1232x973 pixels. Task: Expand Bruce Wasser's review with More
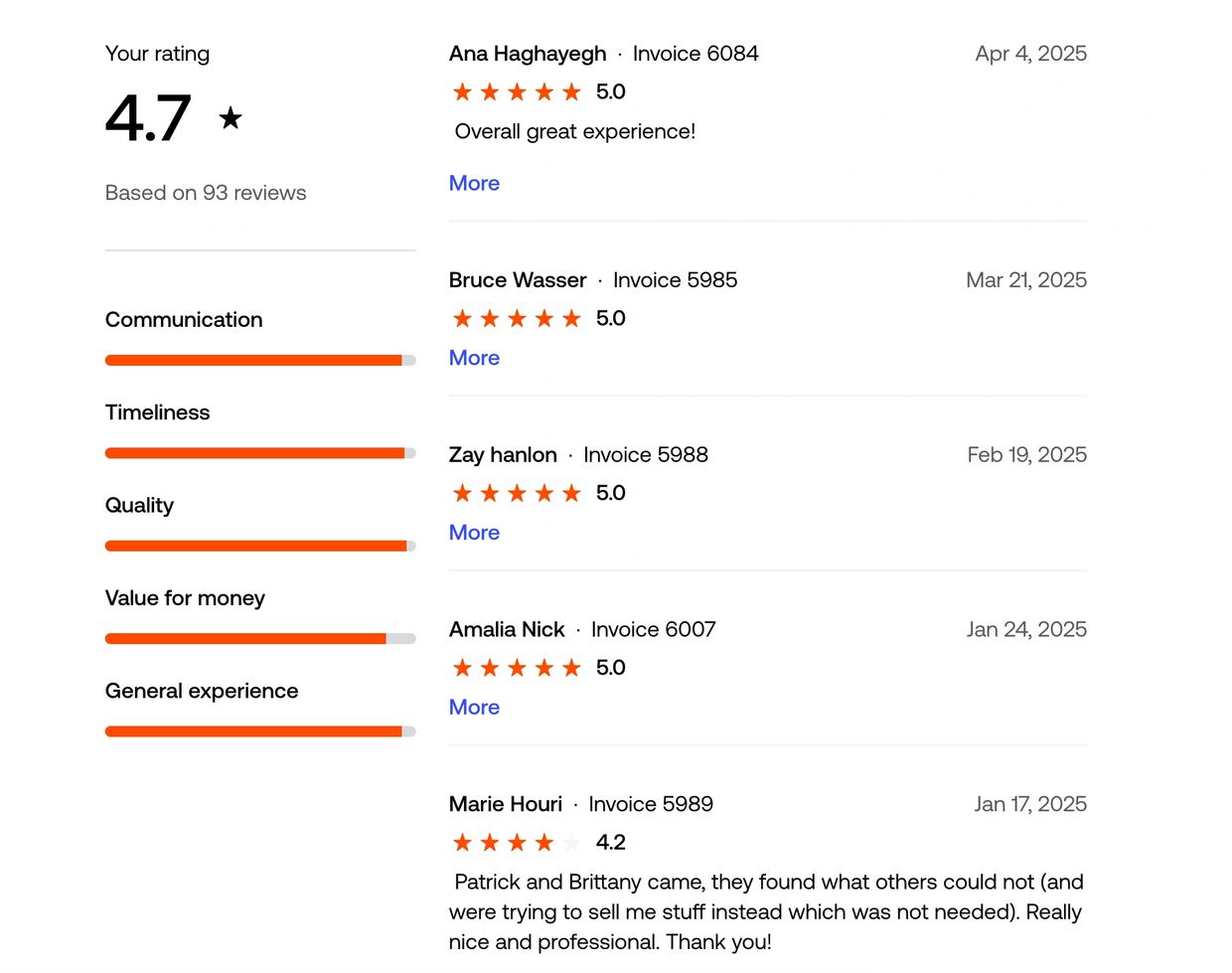[x=474, y=358]
